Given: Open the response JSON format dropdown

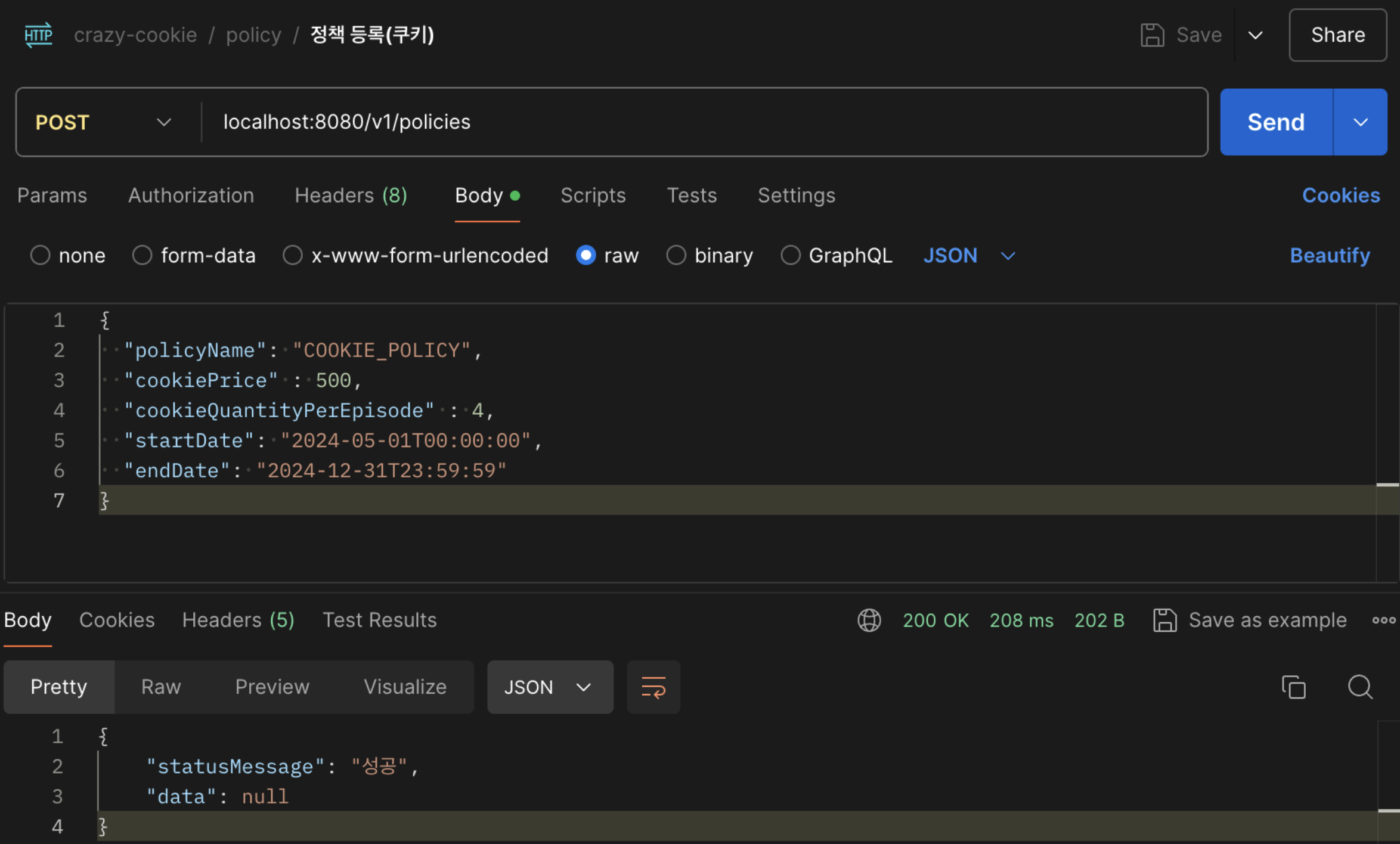Looking at the screenshot, I should pyautogui.click(x=549, y=687).
